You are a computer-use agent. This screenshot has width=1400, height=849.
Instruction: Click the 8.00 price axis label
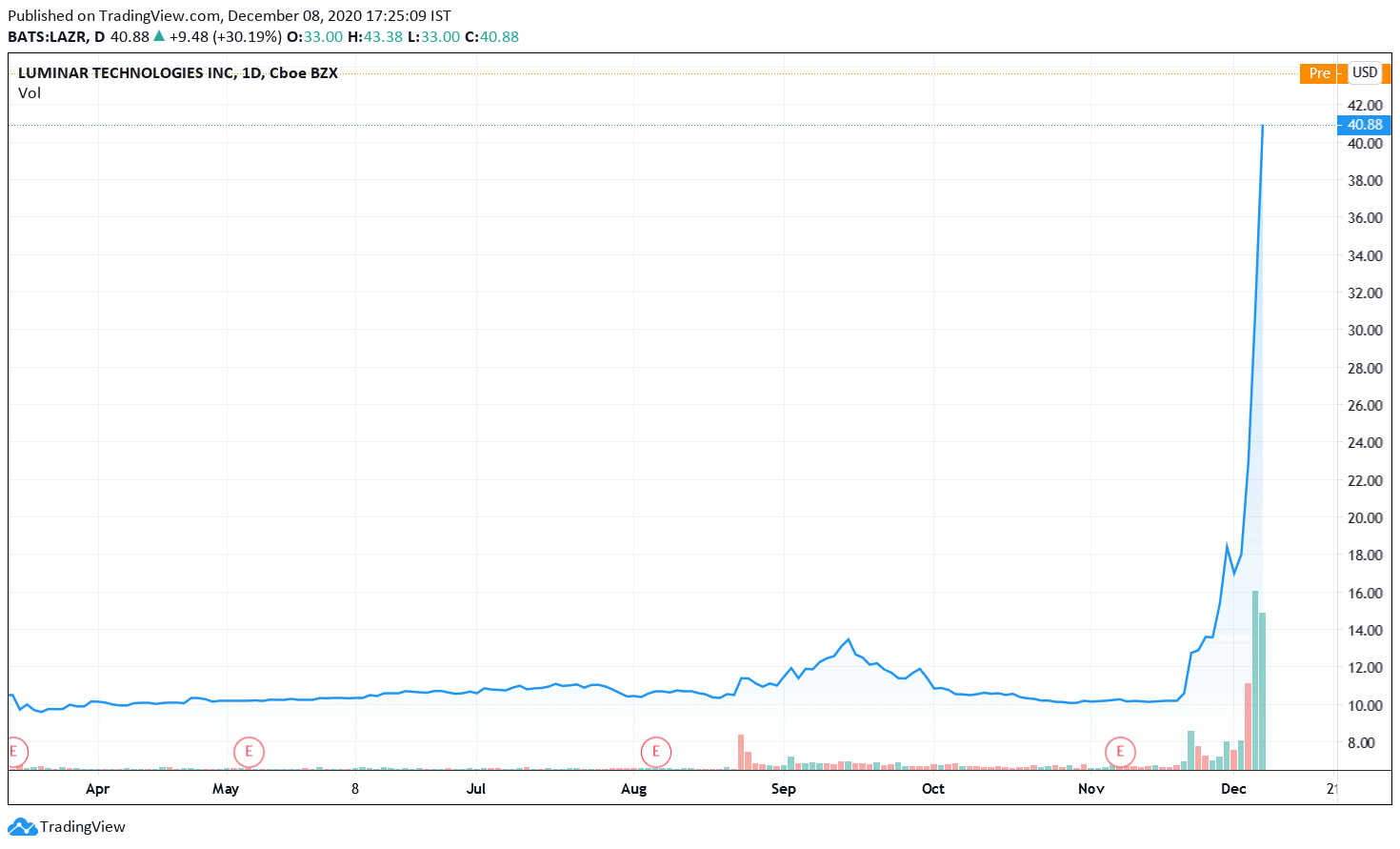click(x=1361, y=743)
